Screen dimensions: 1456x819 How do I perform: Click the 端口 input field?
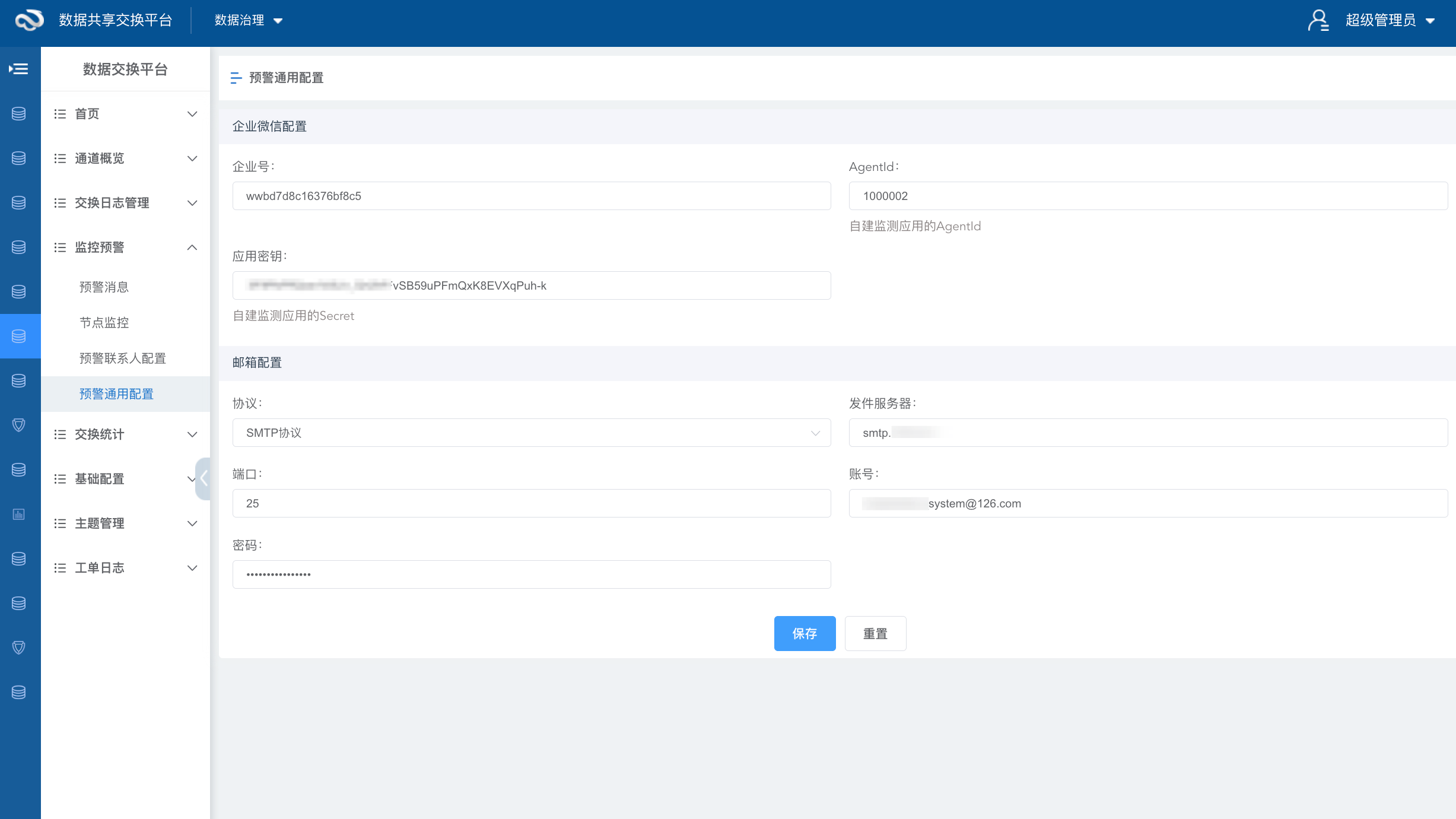pyautogui.click(x=531, y=503)
